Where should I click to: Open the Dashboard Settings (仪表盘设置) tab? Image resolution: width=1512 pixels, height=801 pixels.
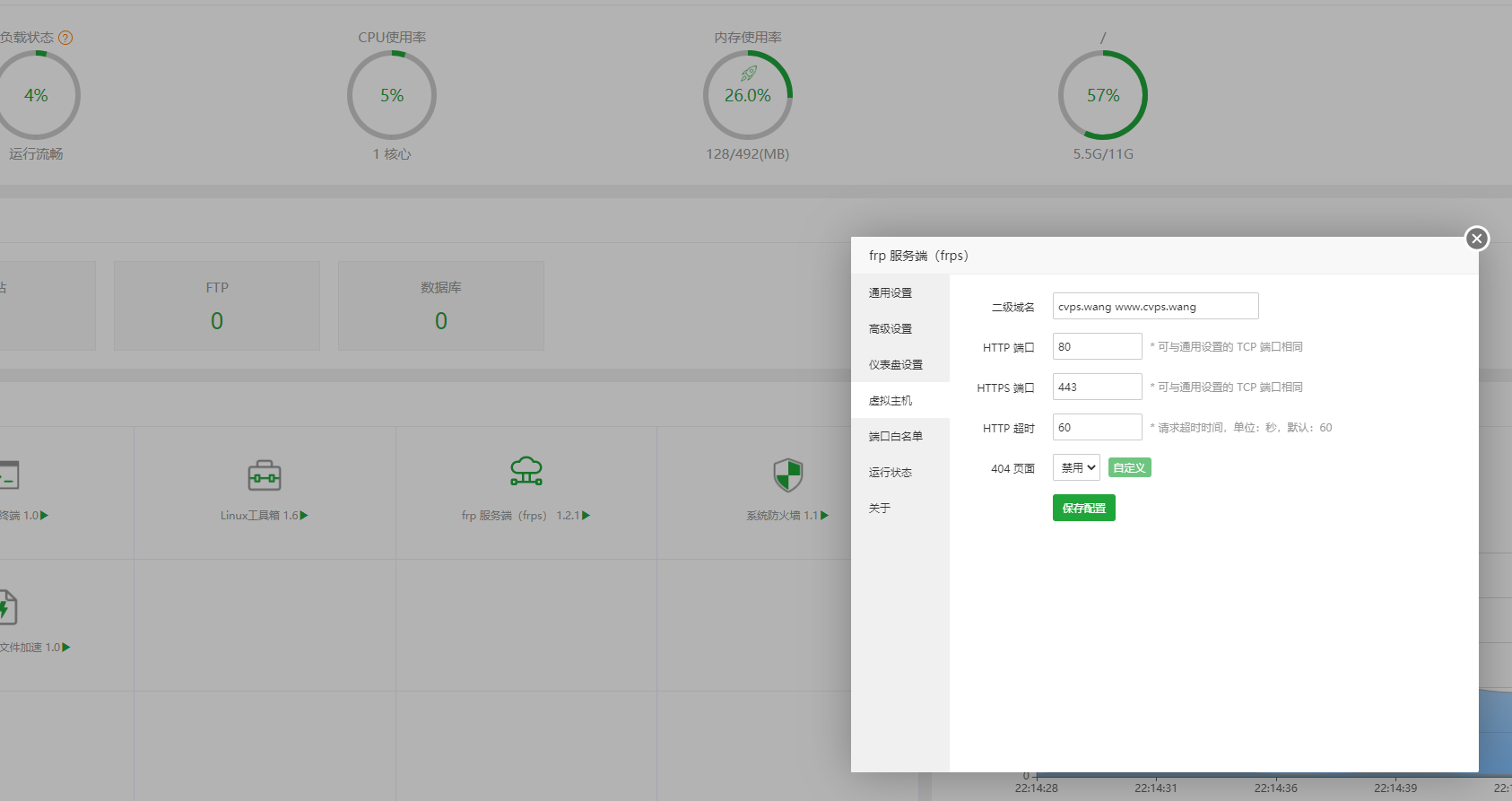[895, 365]
